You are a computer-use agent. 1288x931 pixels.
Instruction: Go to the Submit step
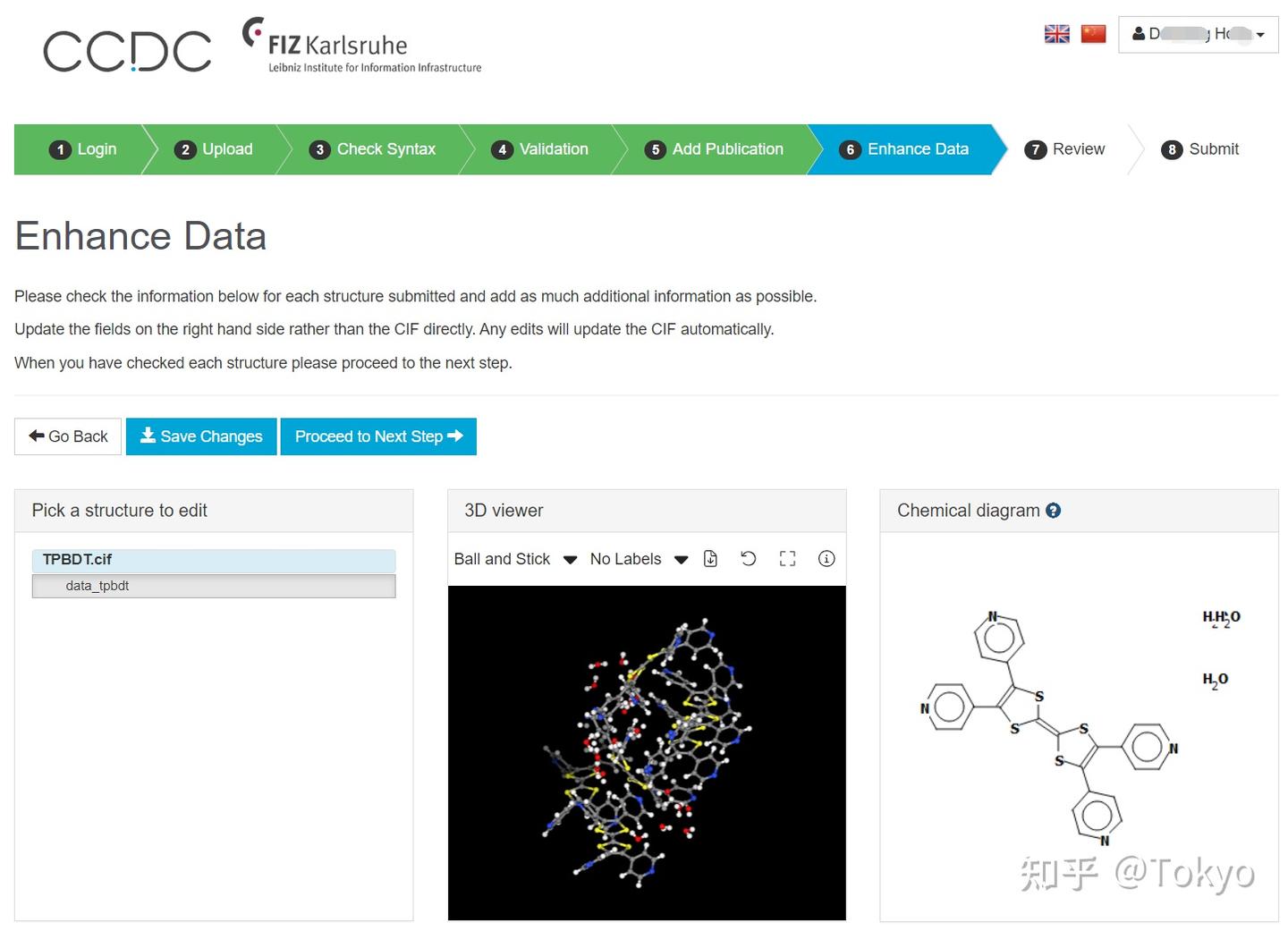1200,149
